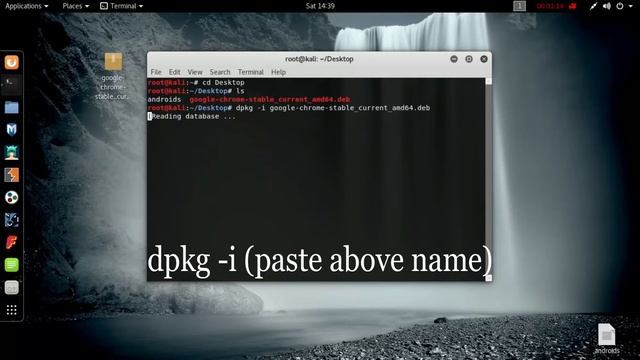This screenshot has height=360, width=640.
Task: Open the terminal Edit menu
Action: (x=174, y=72)
